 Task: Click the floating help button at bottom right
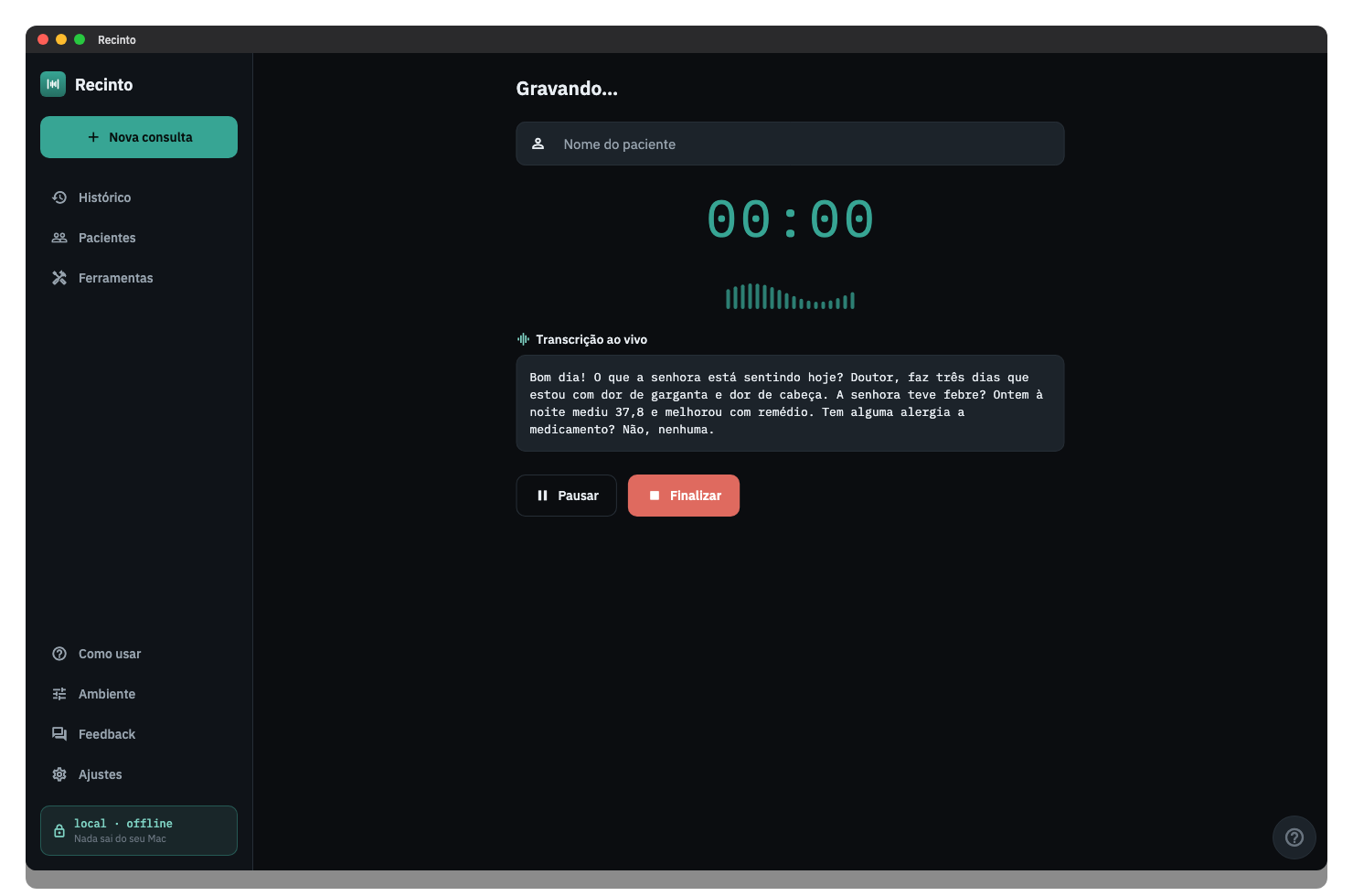(x=1294, y=837)
